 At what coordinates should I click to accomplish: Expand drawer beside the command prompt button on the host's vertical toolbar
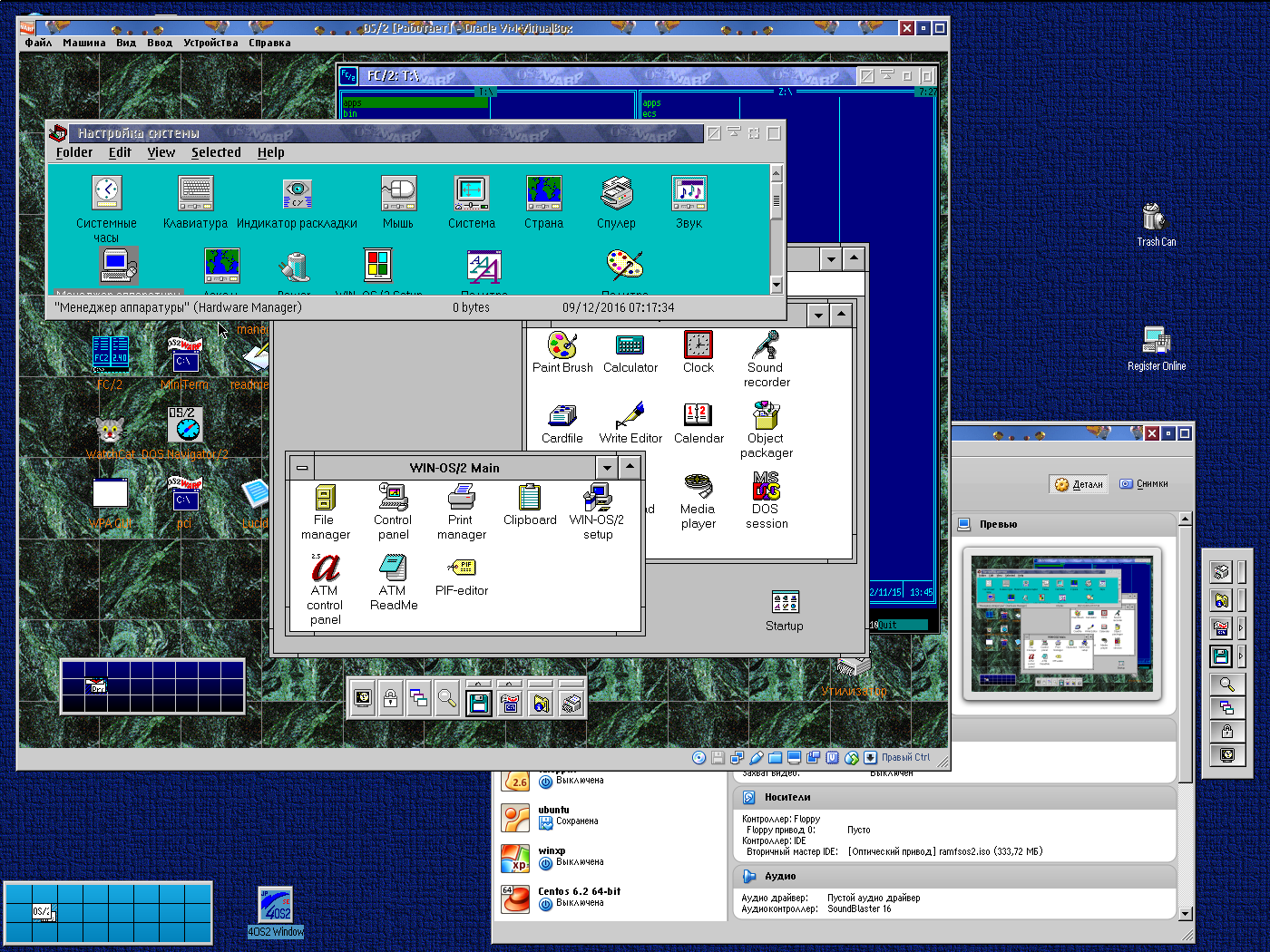point(1241,627)
